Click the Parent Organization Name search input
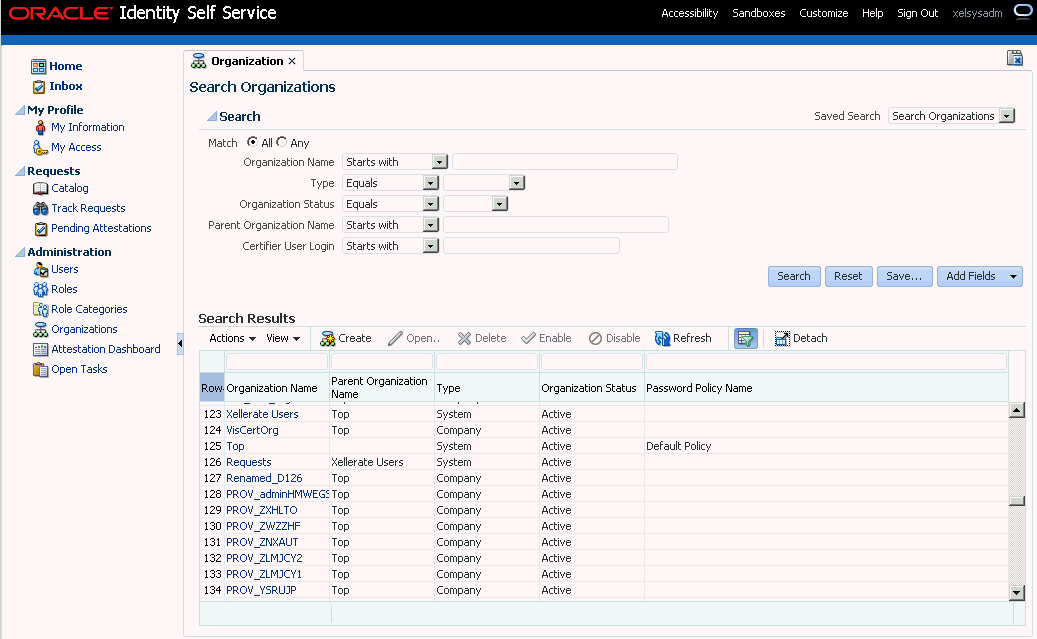The height and width of the screenshot is (639, 1037). tap(556, 226)
